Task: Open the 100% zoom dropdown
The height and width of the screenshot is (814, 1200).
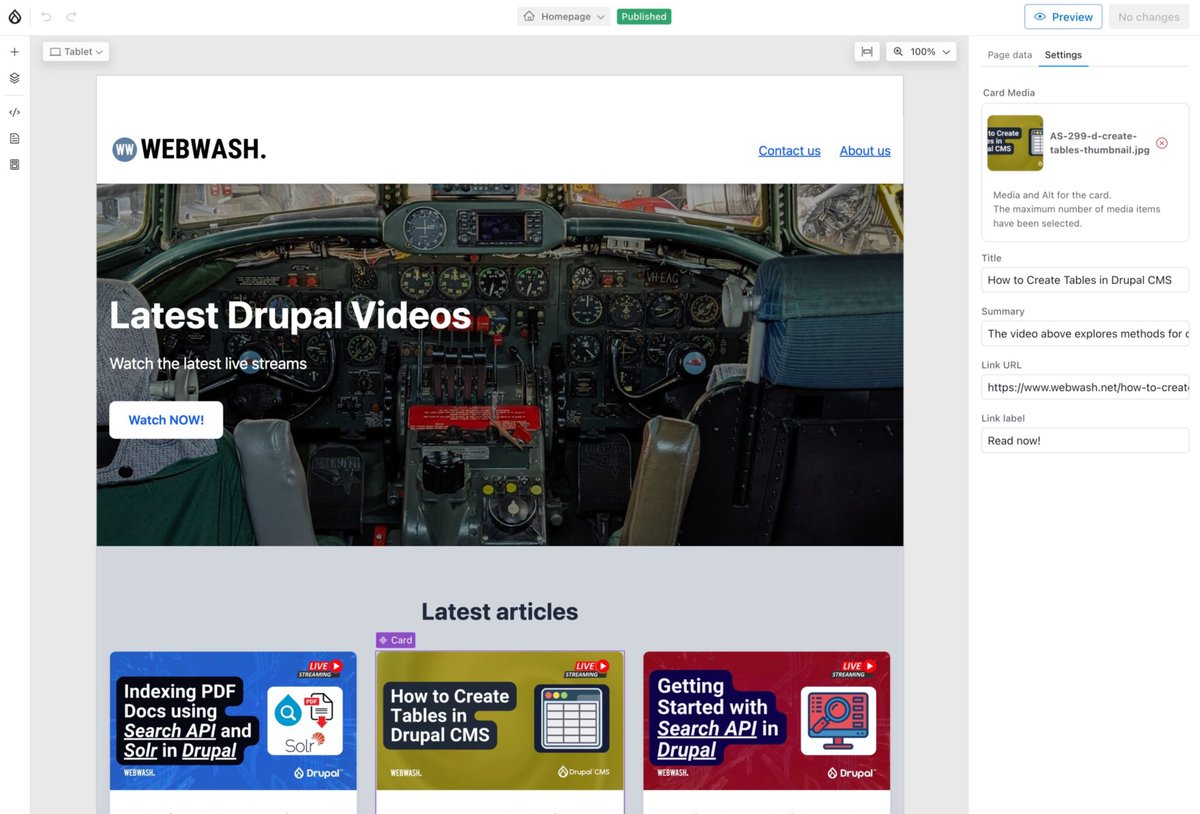Action: coord(920,51)
